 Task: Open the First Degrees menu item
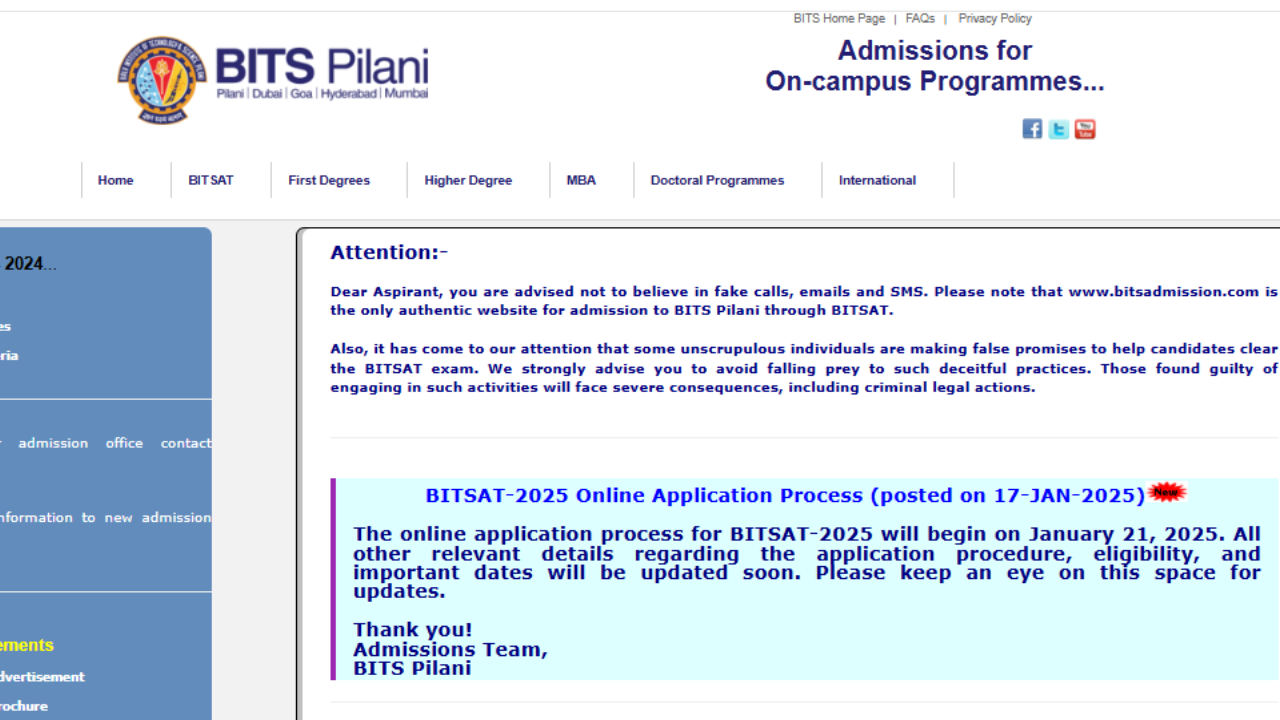329,180
